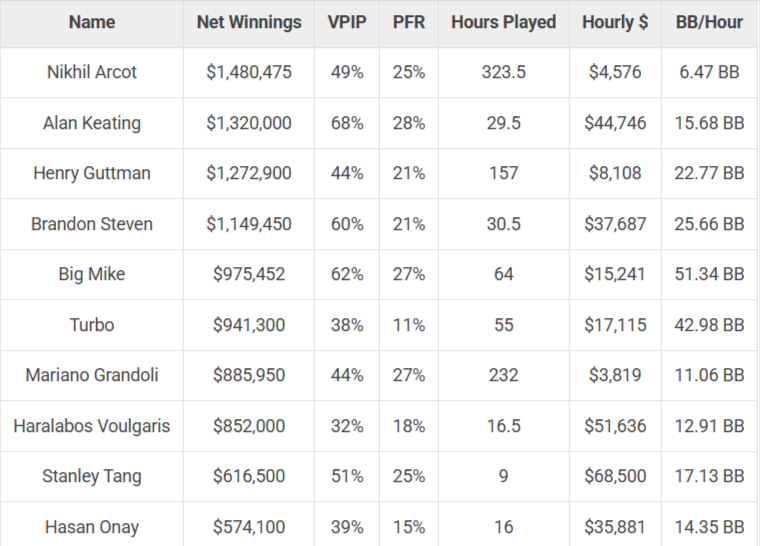The image size is (760, 546).
Task: Click the PFR column header
Action: coord(409,22)
